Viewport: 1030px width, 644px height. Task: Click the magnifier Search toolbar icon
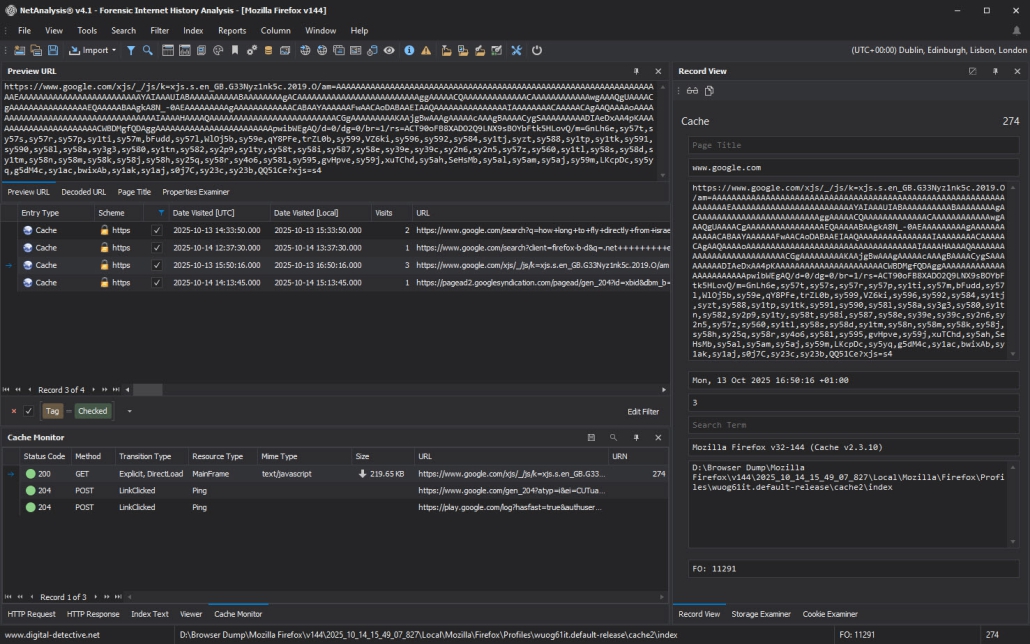pos(148,50)
